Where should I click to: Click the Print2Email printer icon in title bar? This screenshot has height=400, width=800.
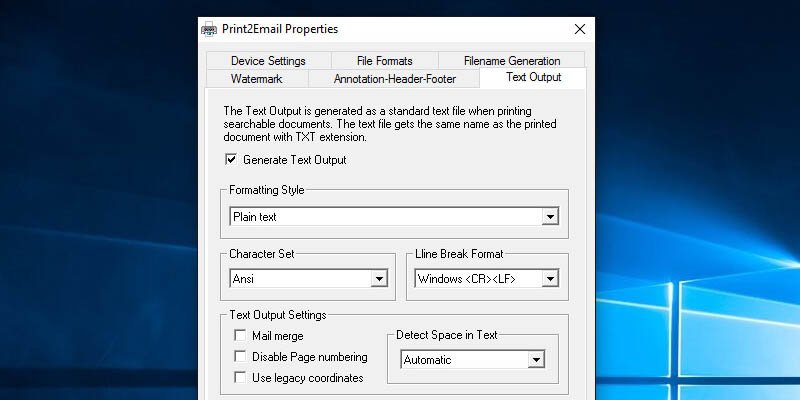click(x=210, y=29)
